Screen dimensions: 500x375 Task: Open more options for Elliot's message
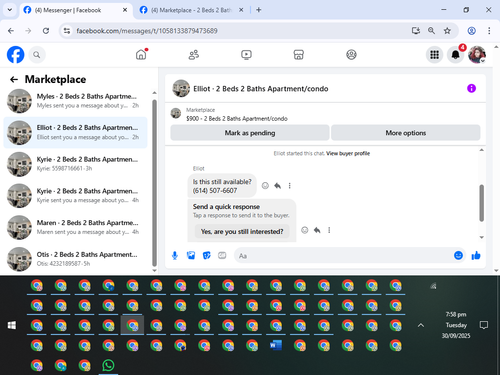pyautogui.click(x=289, y=186)
